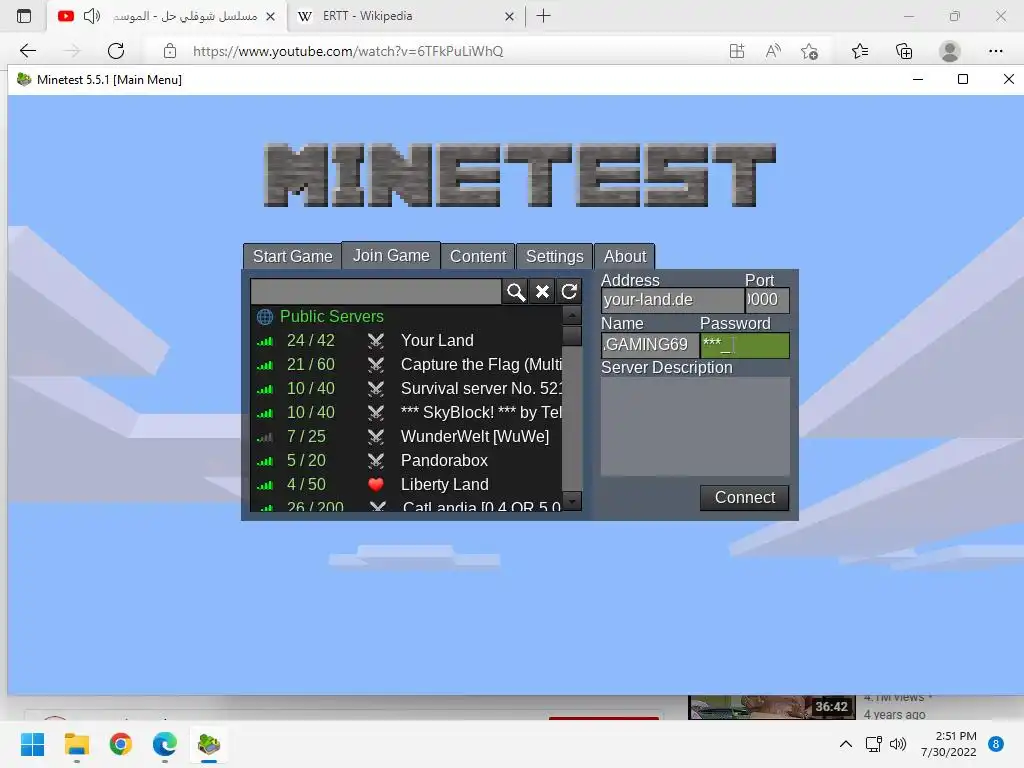Click player count 21 / 60
This screenshot has height=768, width=1024.
point(311,364)
